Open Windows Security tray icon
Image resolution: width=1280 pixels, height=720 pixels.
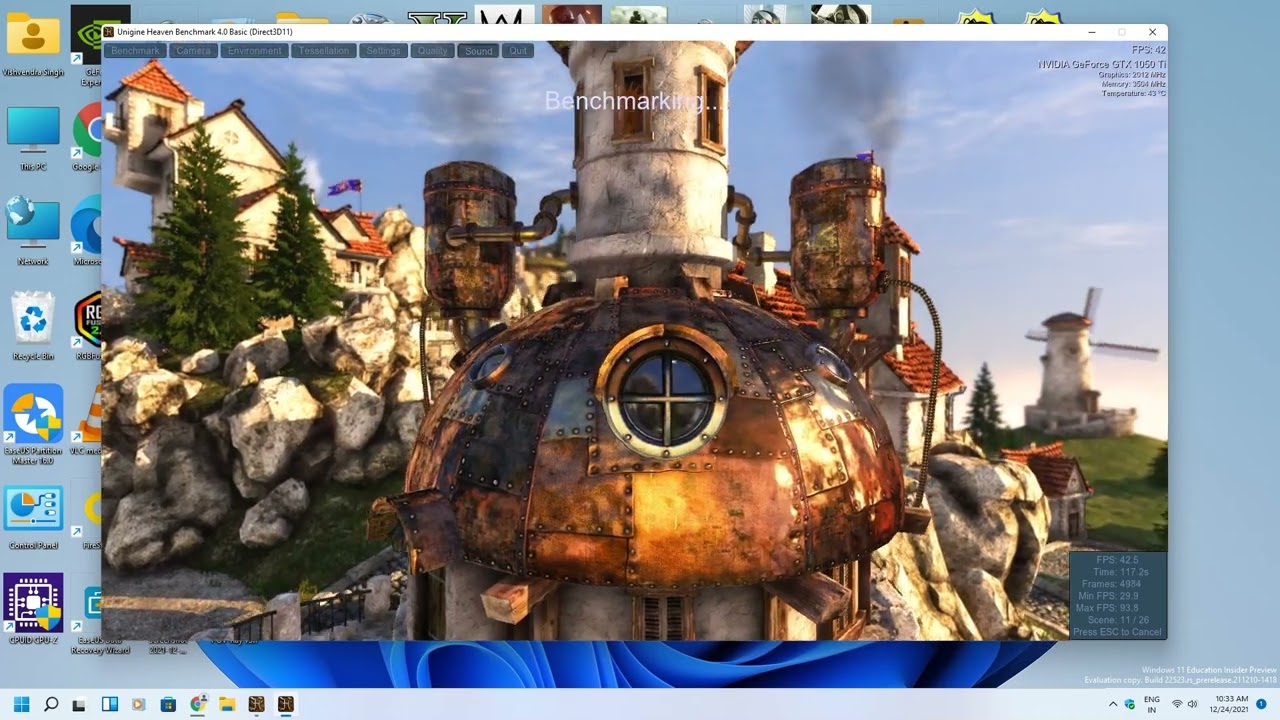point(1130,704)
